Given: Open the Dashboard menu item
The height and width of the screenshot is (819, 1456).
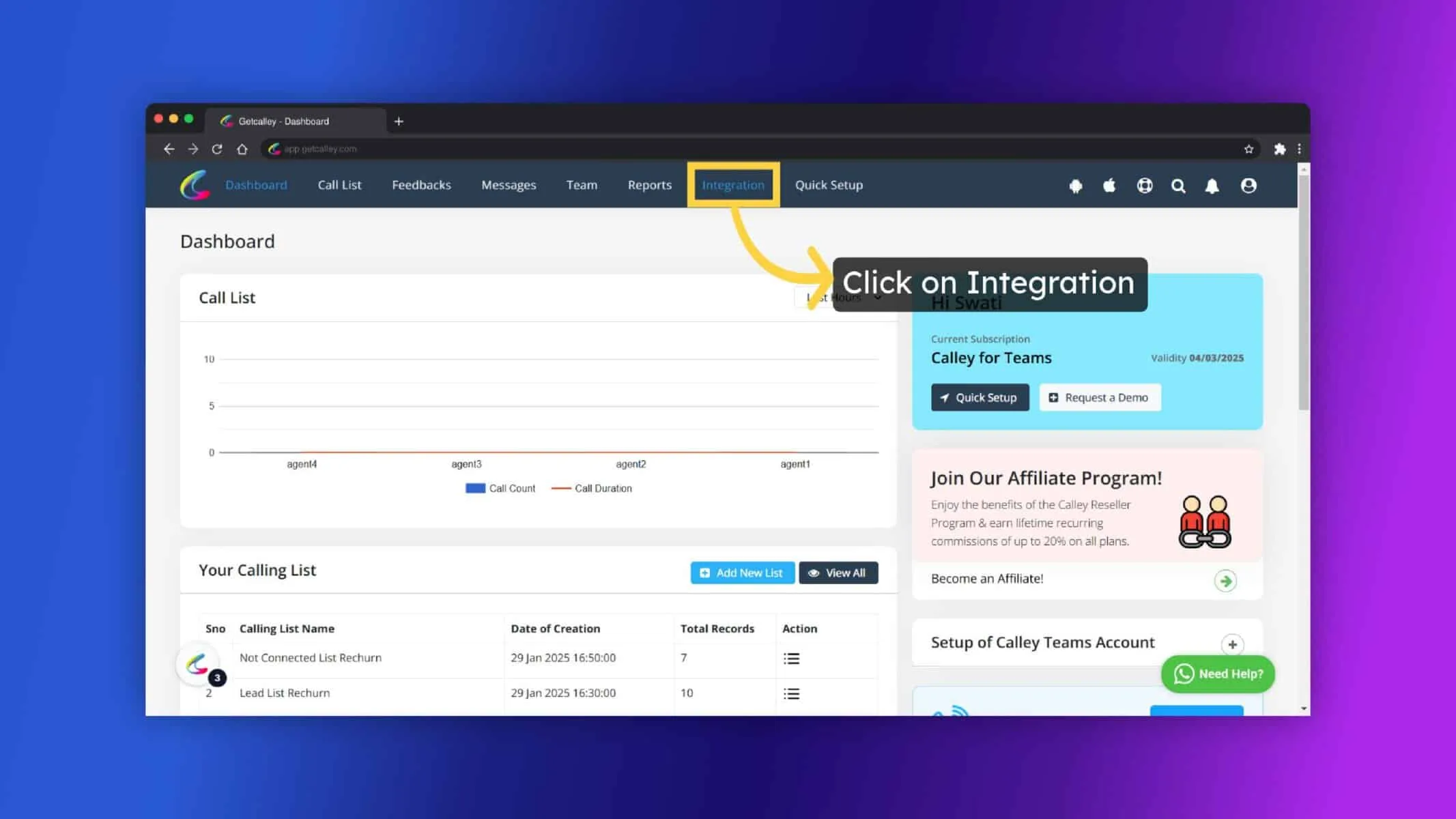Looking at the screenshot, I should coord(256,185).
